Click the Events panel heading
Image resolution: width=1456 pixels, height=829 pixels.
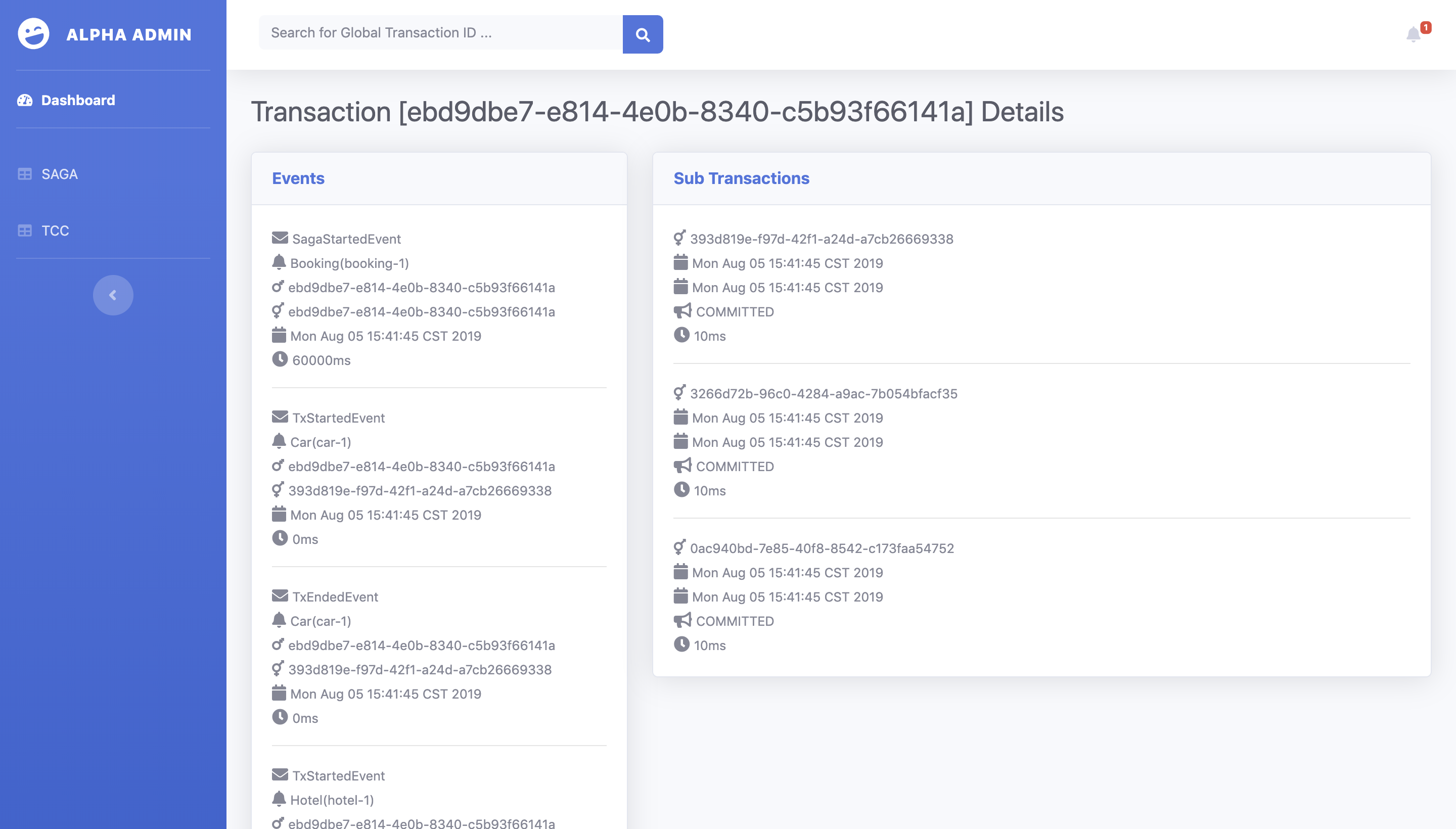click(298, 178)
